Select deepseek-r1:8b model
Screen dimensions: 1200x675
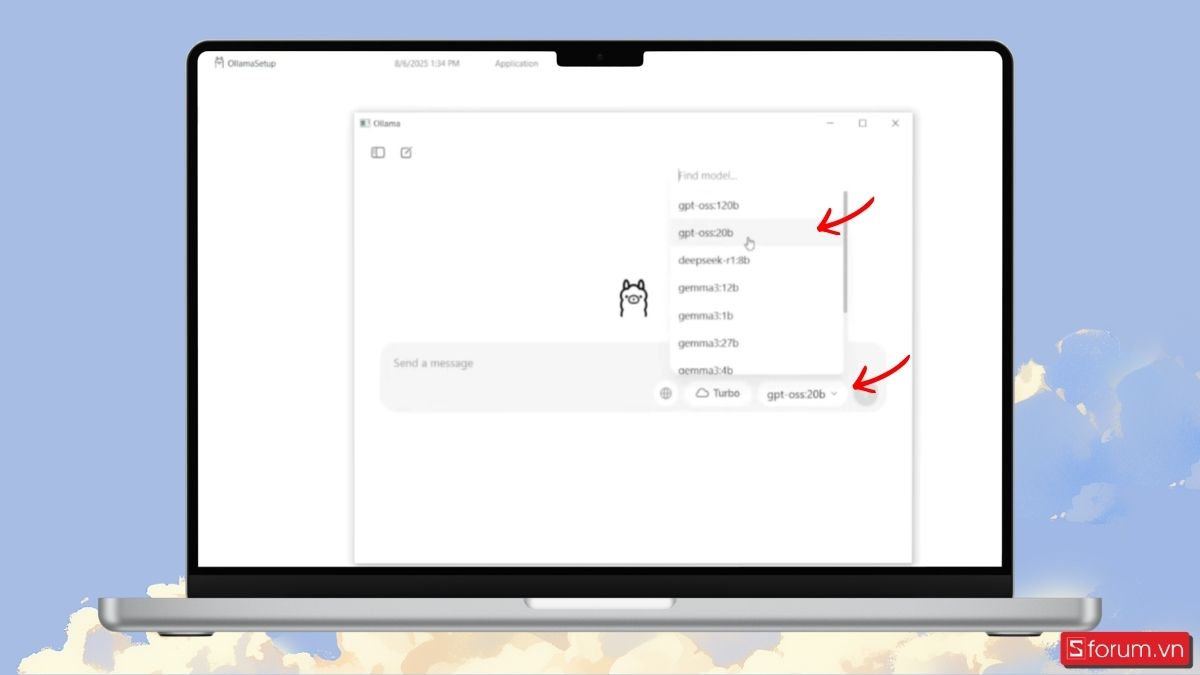point(757,260)
